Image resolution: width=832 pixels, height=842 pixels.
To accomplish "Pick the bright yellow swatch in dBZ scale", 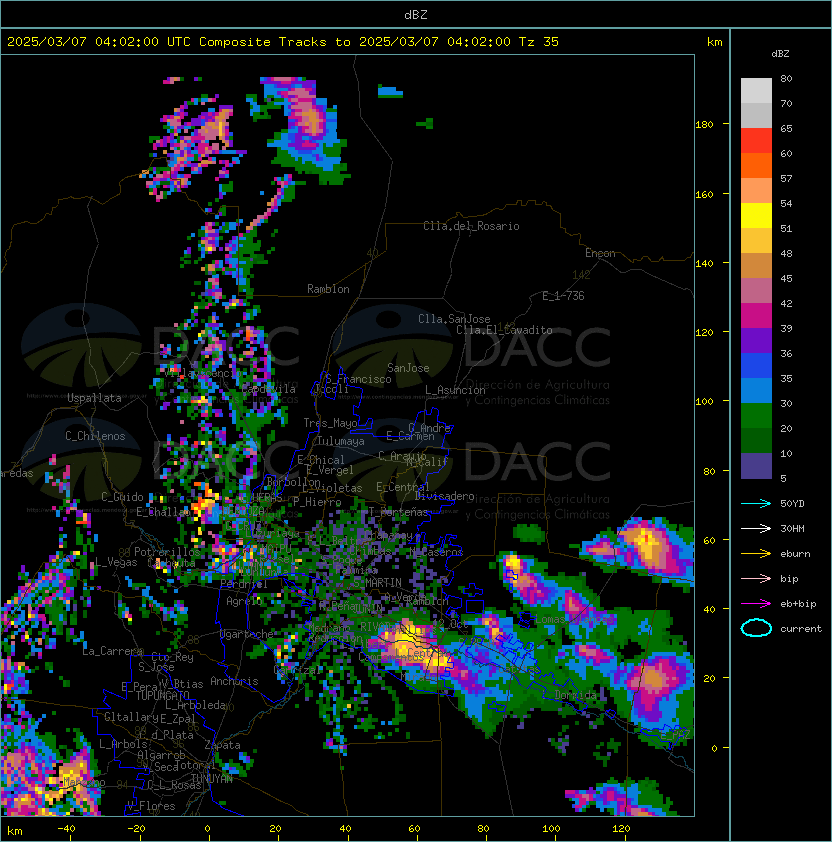I will (x=756, y=216).
